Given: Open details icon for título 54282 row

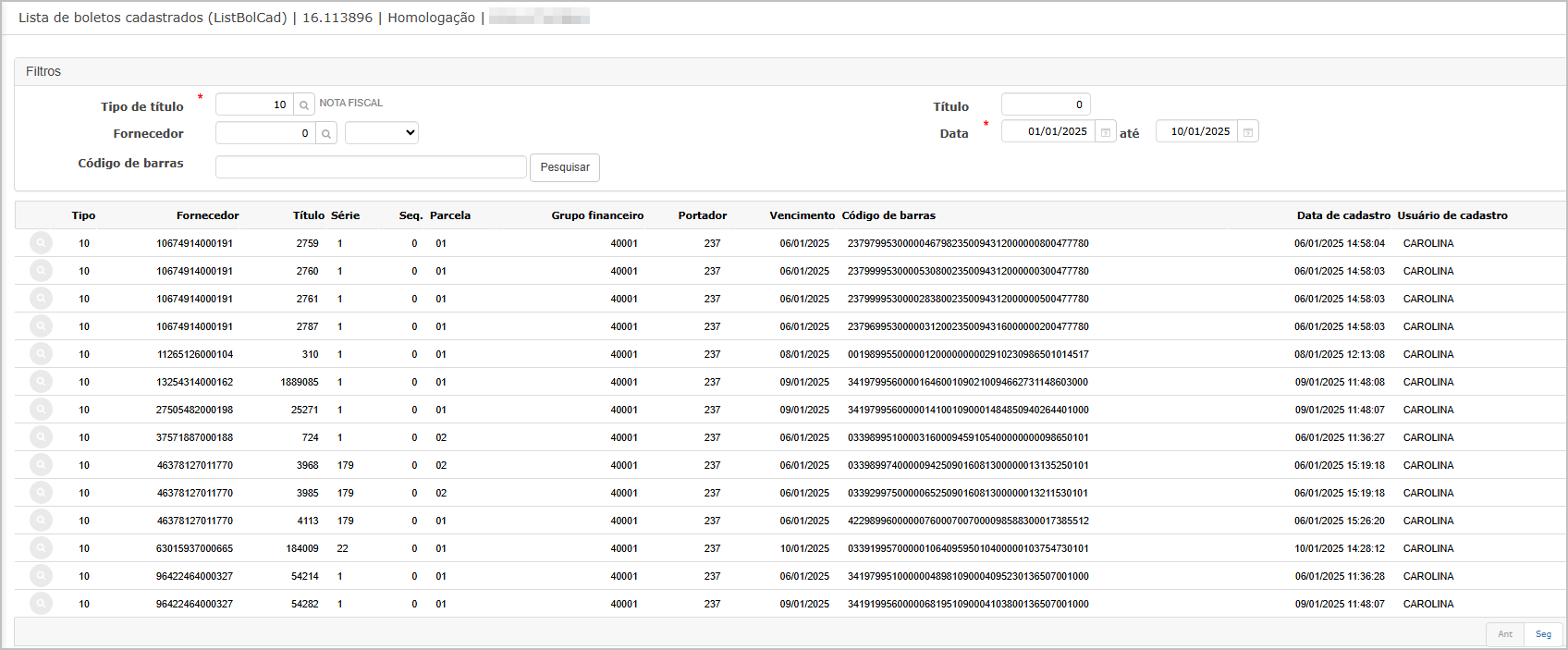Looking at the screenshot, I should 41,604.
